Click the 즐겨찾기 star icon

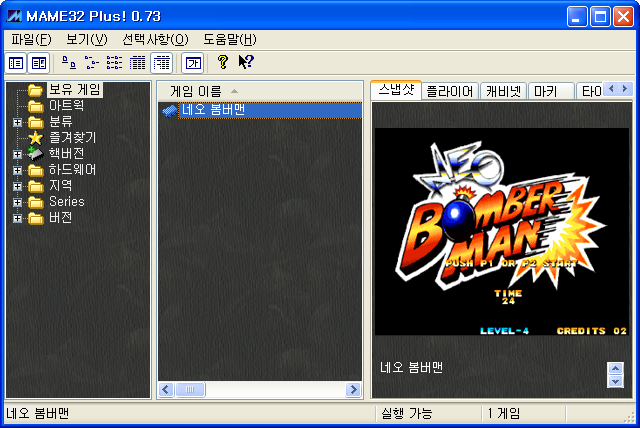(36, 138)
